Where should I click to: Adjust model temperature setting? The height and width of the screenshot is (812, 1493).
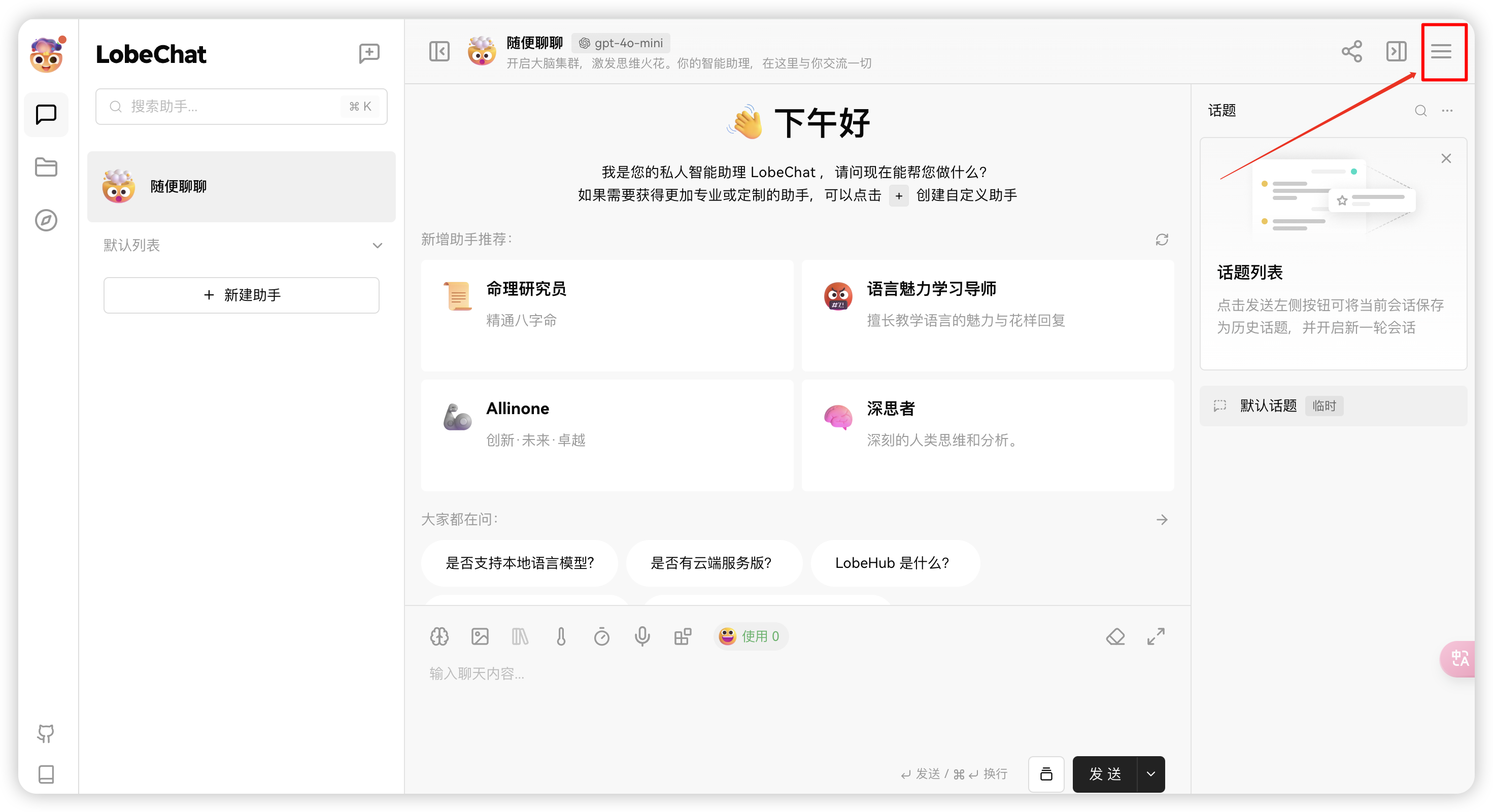coord(561,636)
